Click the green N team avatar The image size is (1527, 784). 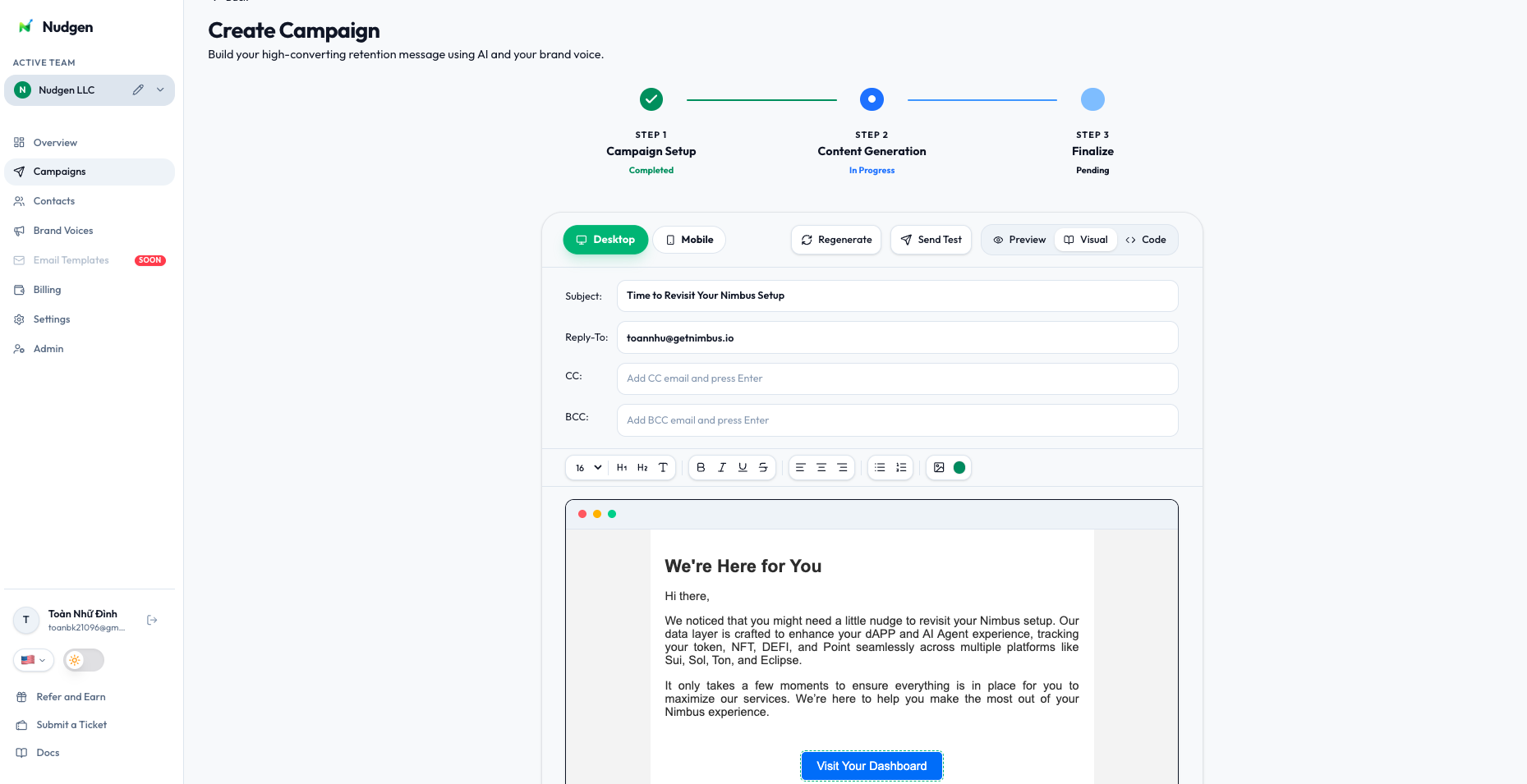[23, 90]
